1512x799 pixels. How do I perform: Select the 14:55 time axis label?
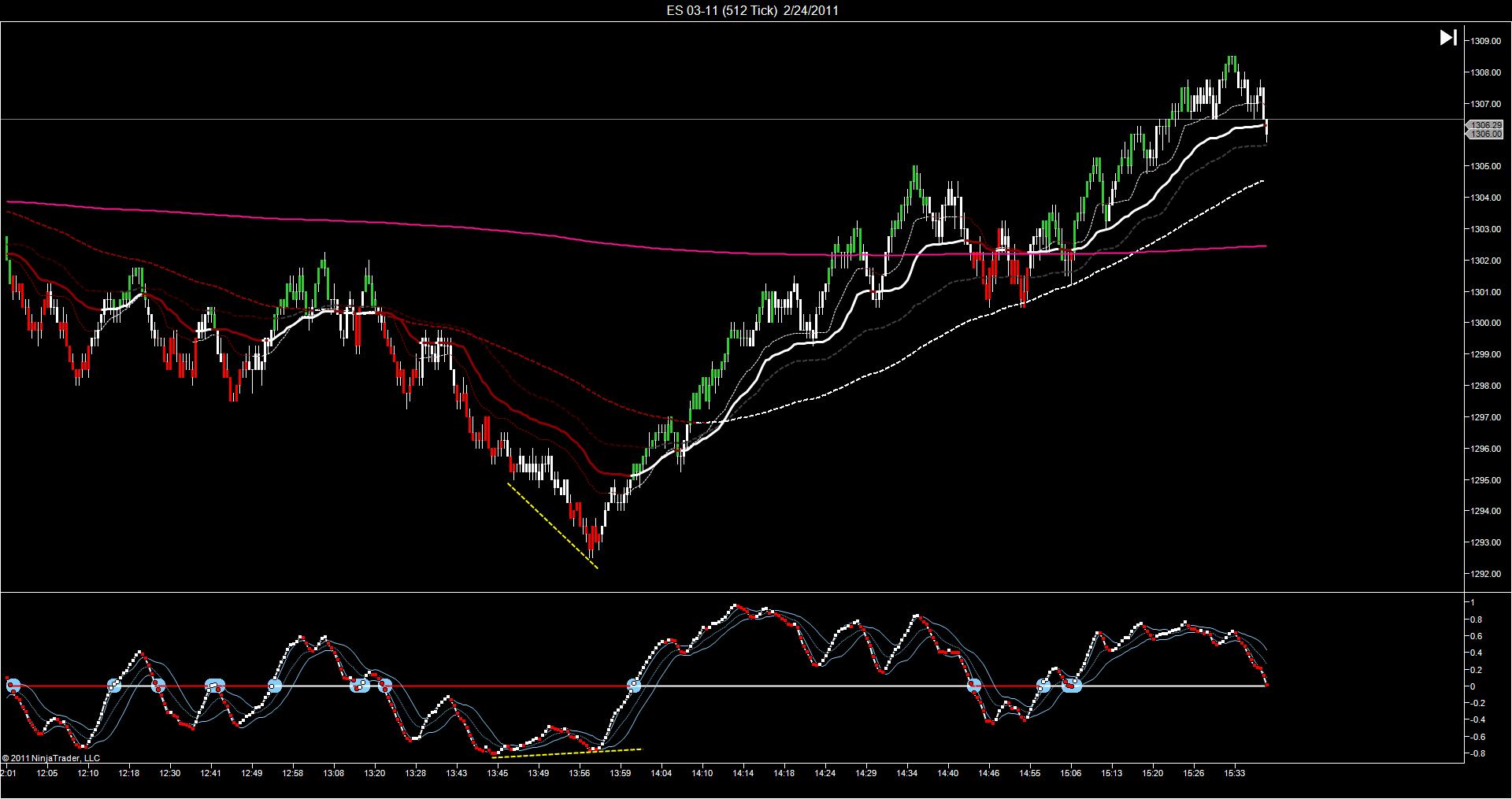point(1030,774)
